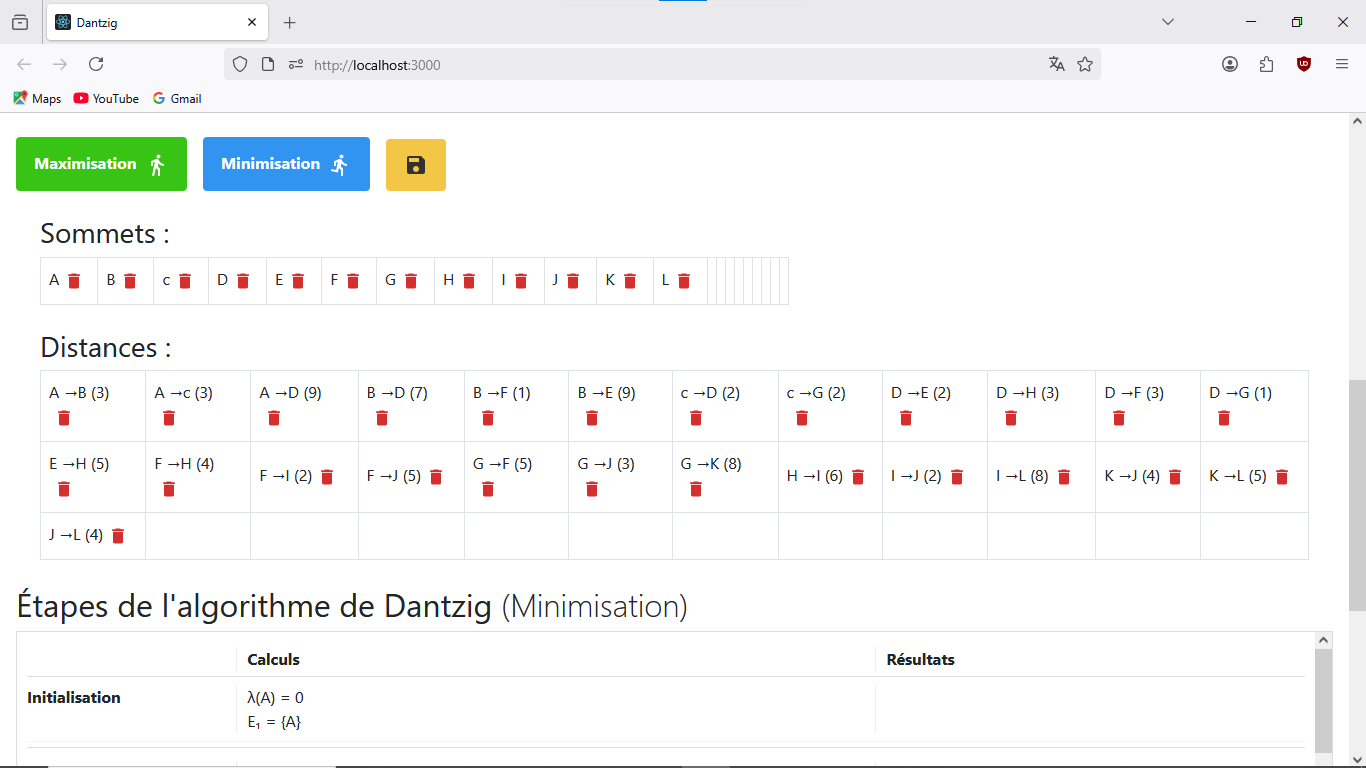
Task: Translate this page
Action: tap(1056, 65)
